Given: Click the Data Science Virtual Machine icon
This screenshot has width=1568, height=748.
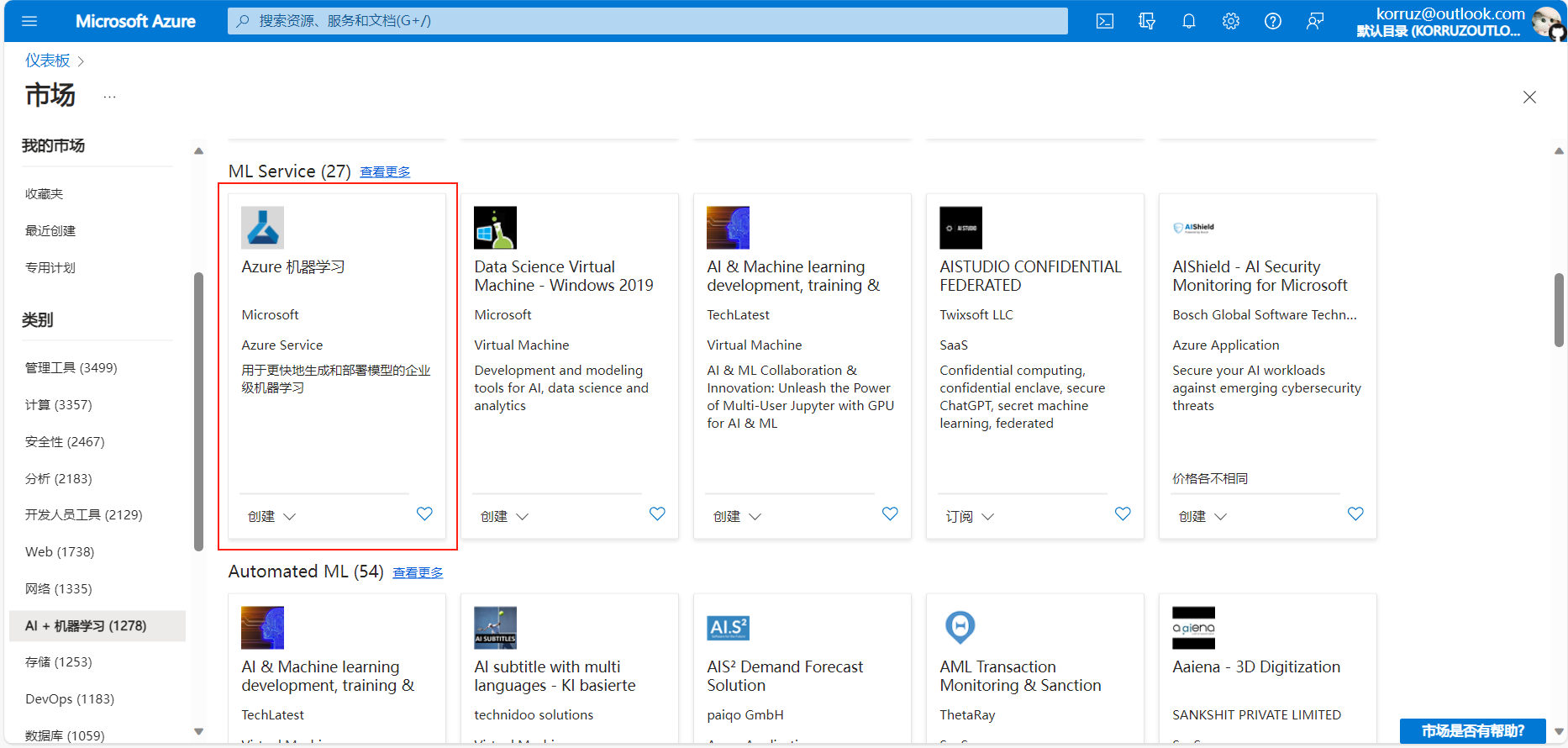Looking at the screenshot, I should click(x=495, y=228).
